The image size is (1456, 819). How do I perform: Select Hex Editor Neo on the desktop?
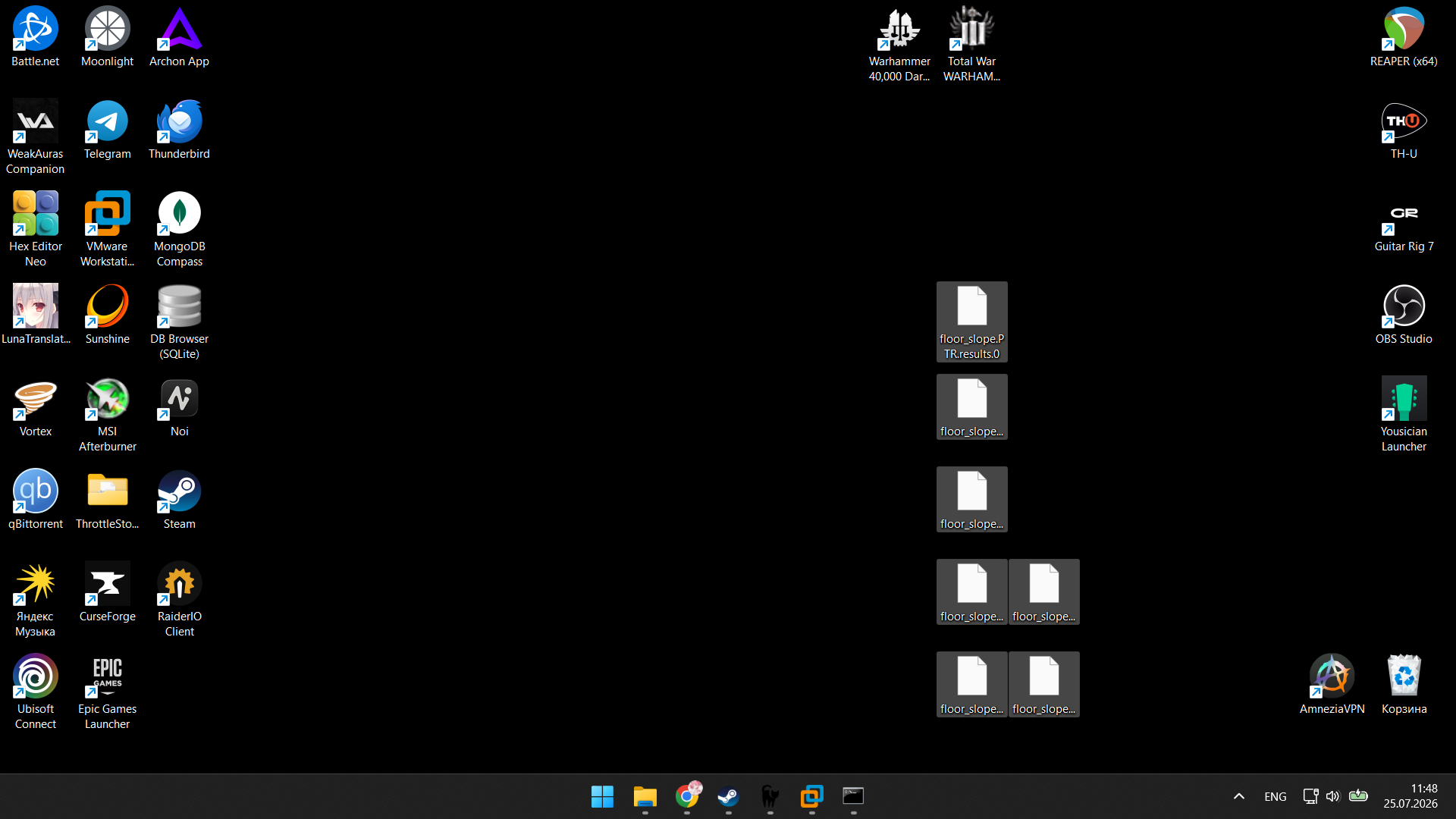[35, 230]
